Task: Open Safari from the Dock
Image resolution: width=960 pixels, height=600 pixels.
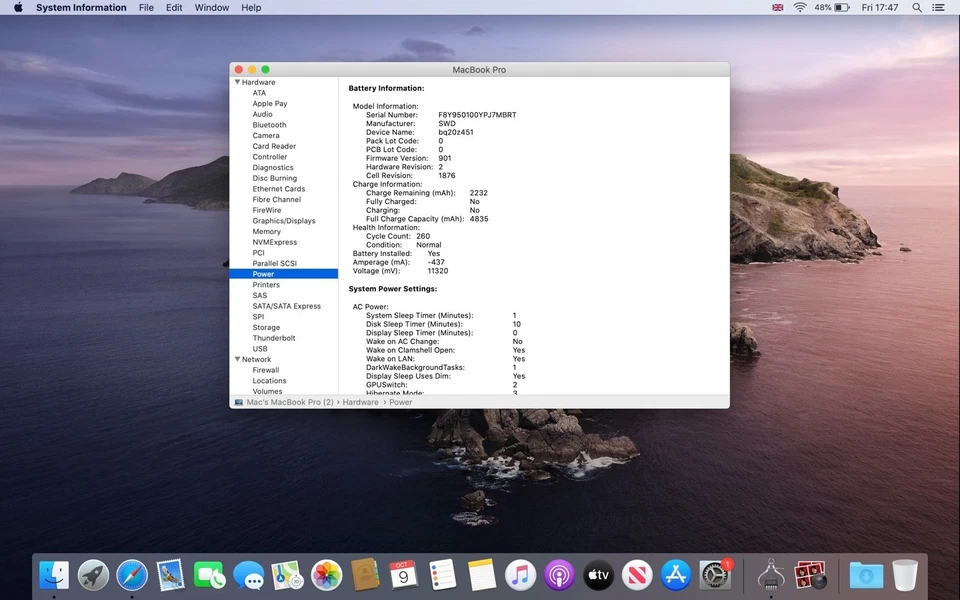Action: click(x=132, y=576)
